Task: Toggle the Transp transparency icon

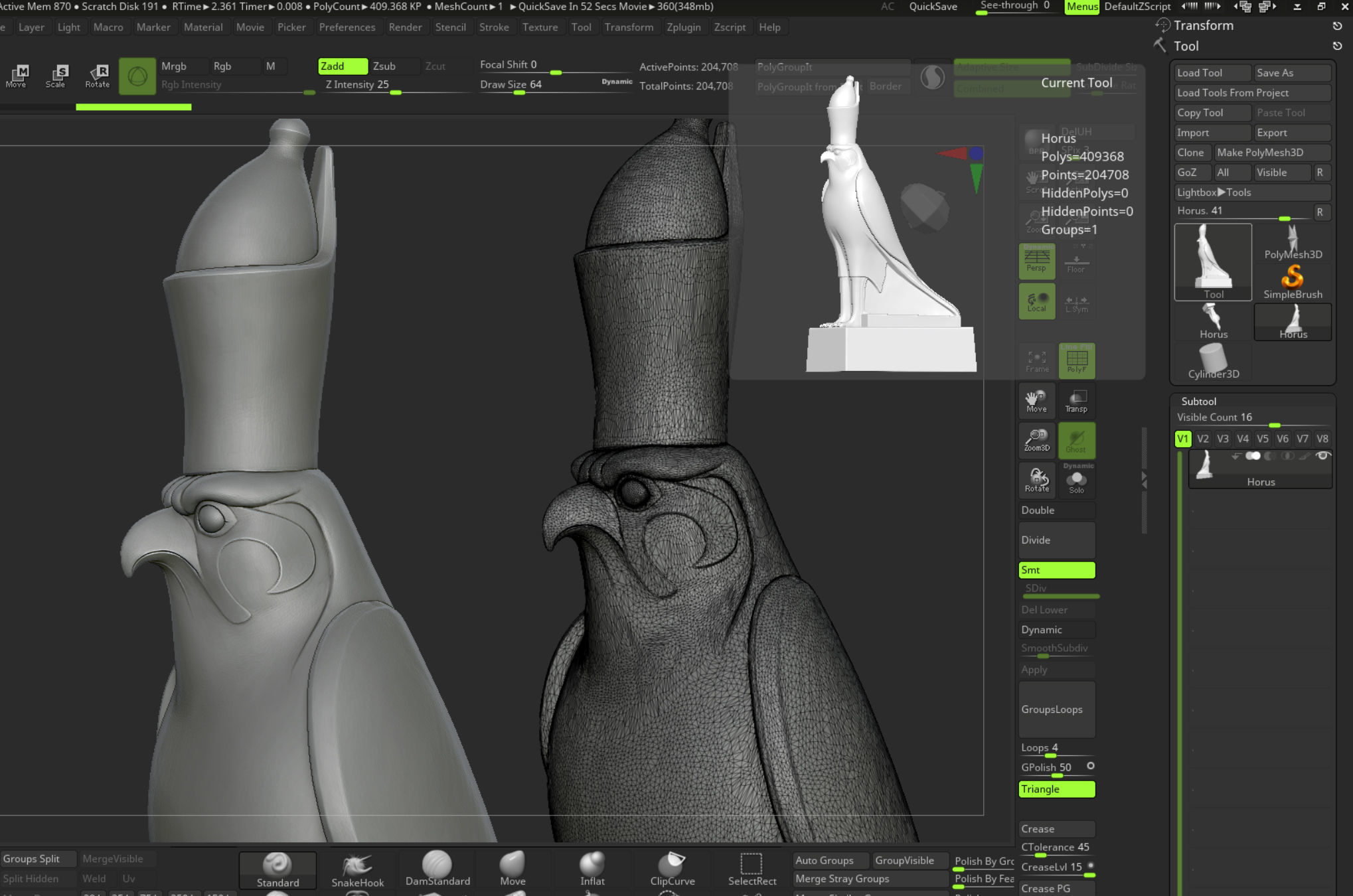Action: click(1076, 401)
